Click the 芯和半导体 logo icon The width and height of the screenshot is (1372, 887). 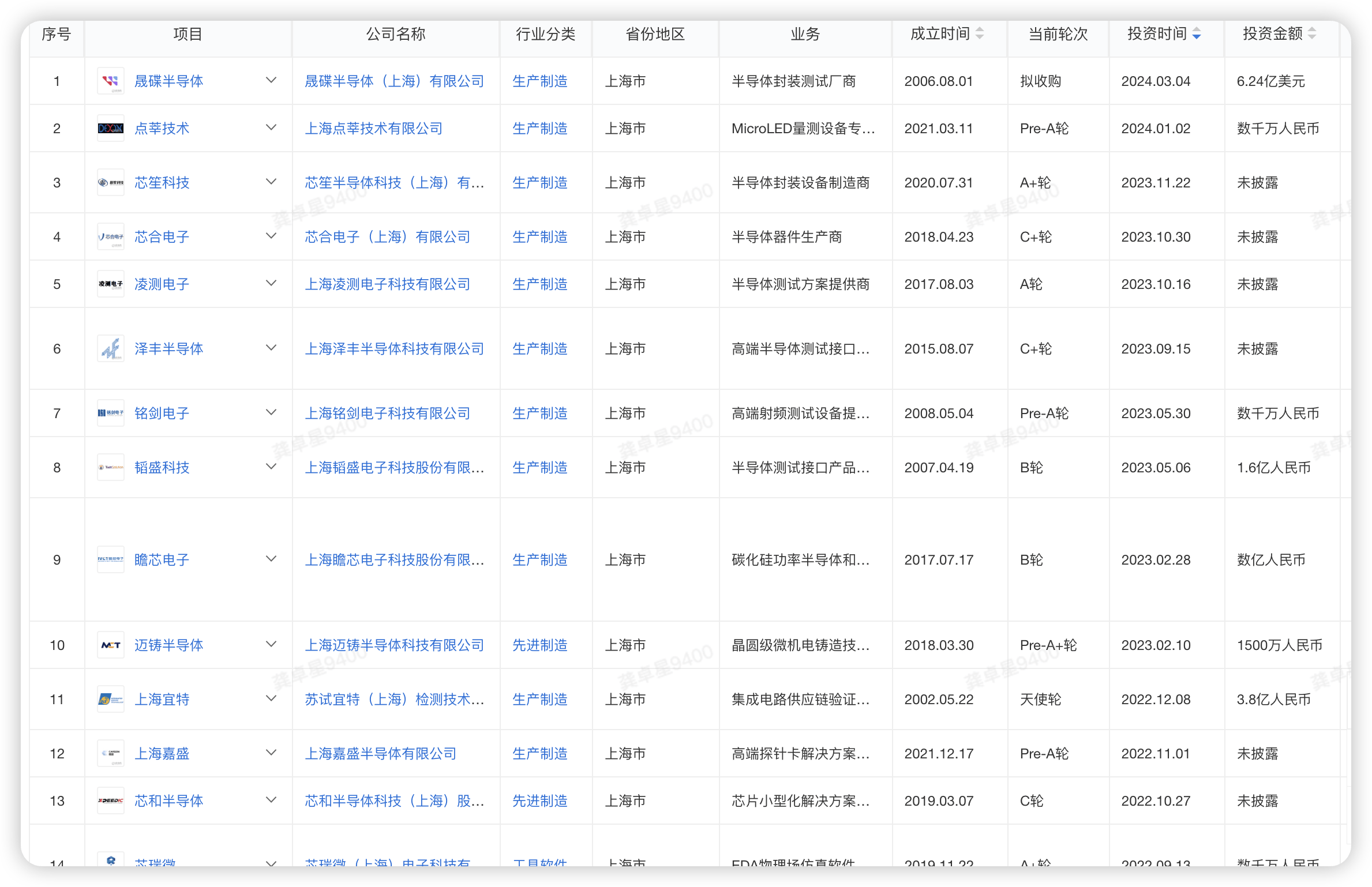[110, 800]
